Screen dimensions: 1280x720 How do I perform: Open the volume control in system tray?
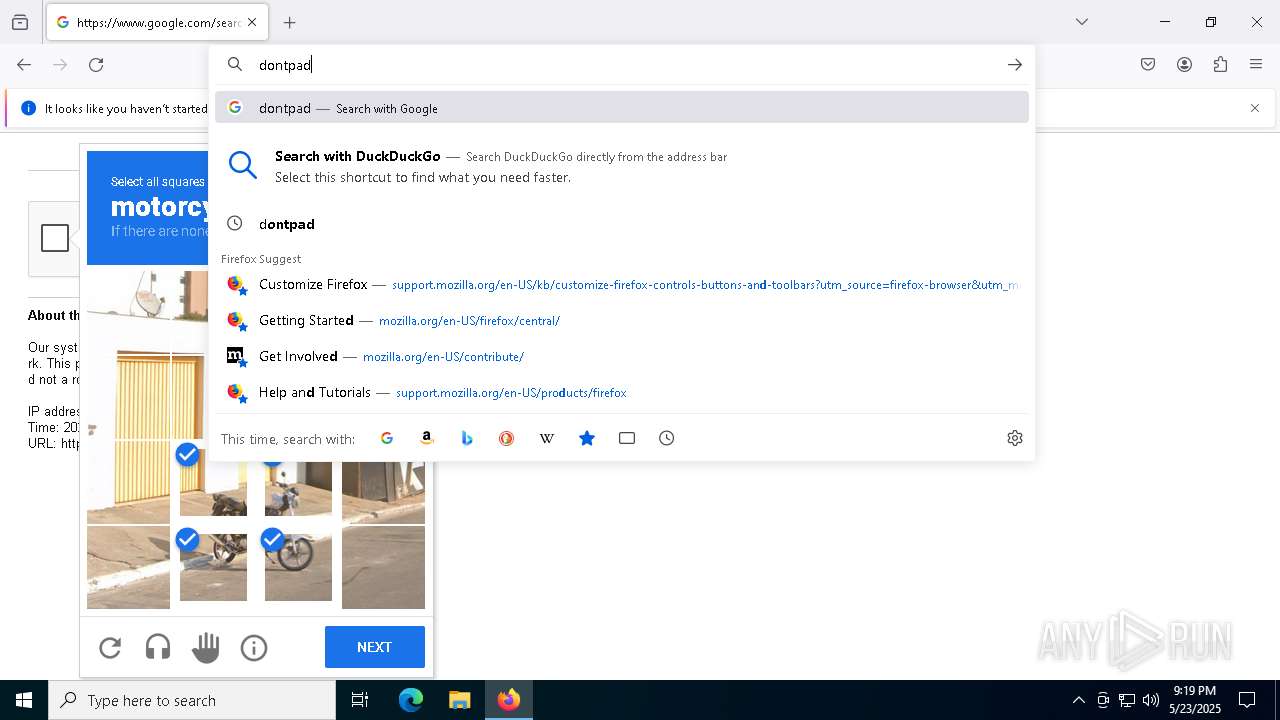tap(1150, 700)
